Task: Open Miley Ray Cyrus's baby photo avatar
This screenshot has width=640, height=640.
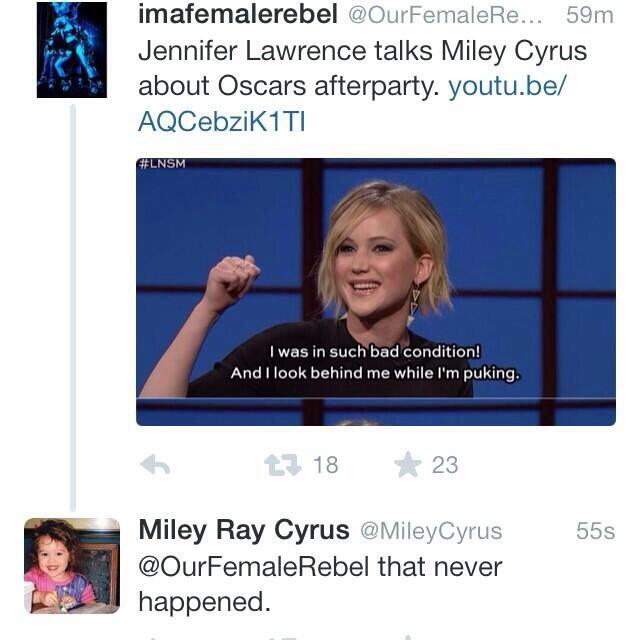Action: [x=72, y=566]
